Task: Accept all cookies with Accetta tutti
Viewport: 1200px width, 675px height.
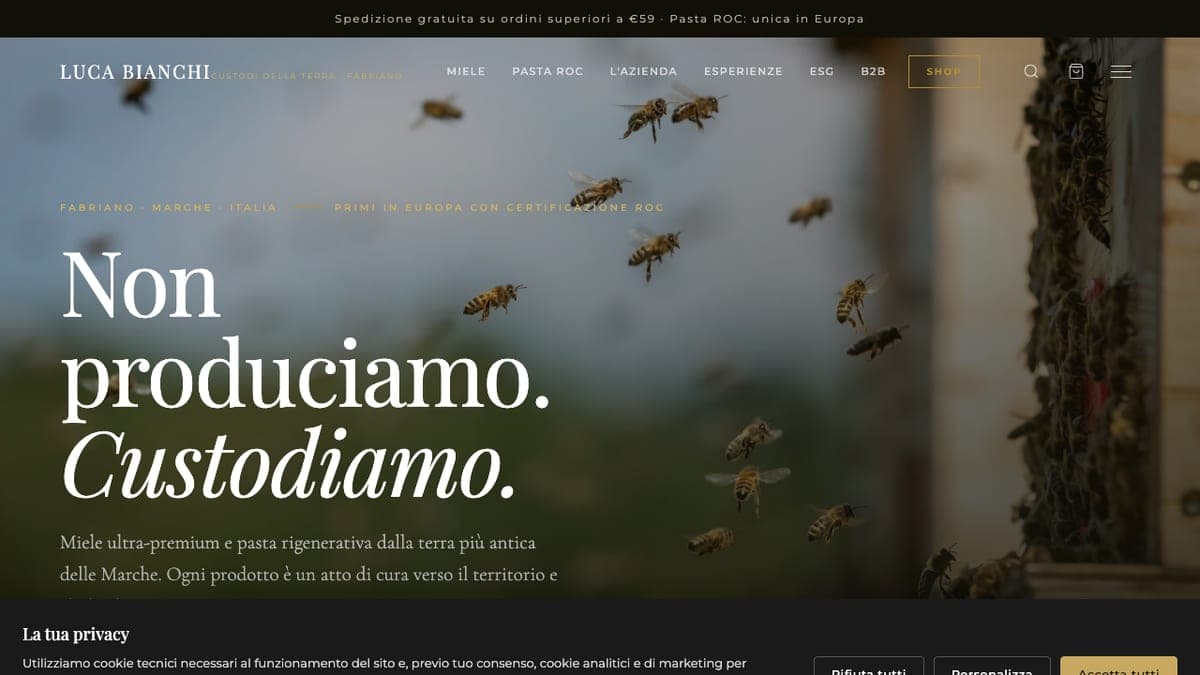Action: pos(1118,666)
